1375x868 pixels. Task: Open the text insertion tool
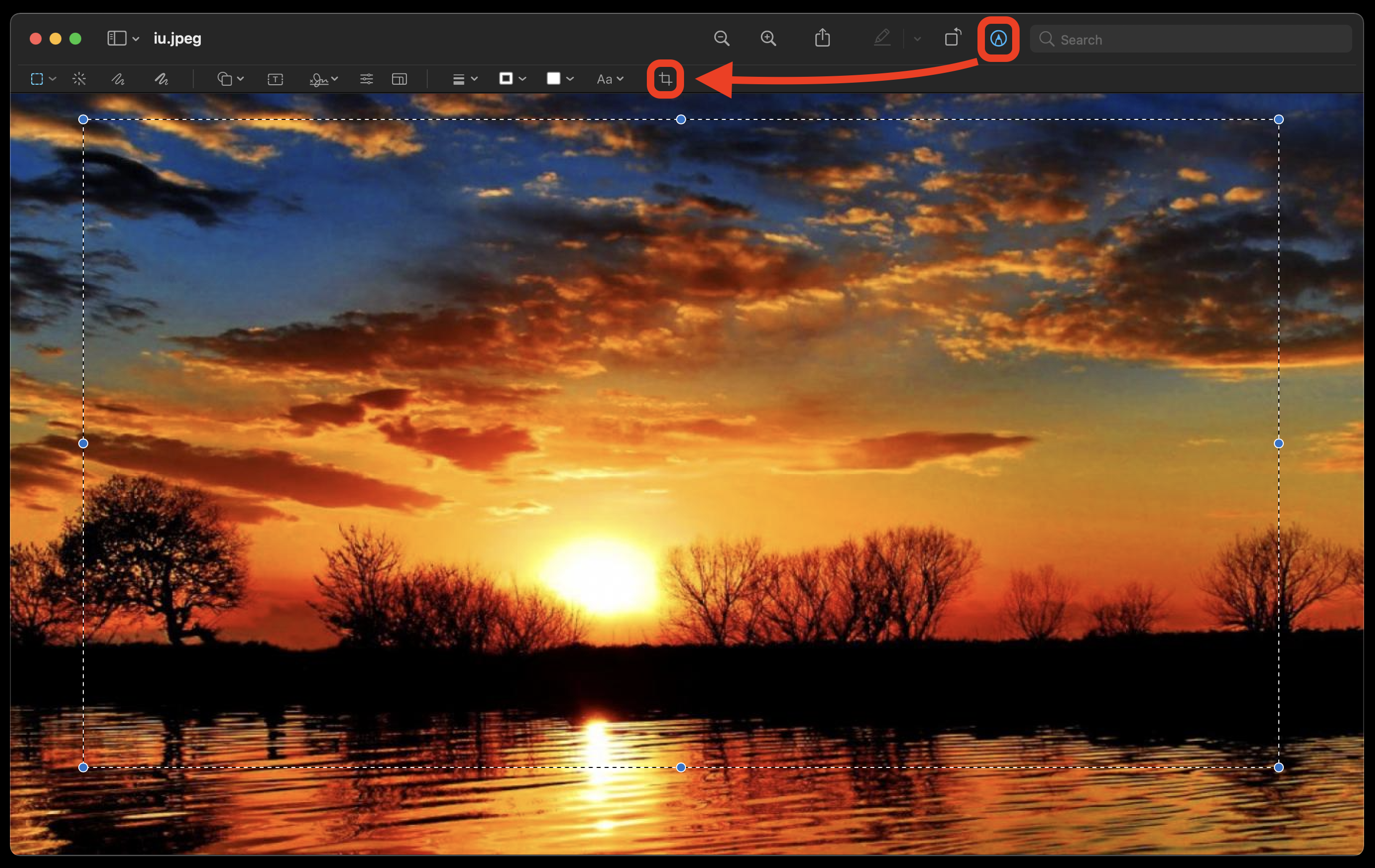pyautogui.click(x=275, y=79)
